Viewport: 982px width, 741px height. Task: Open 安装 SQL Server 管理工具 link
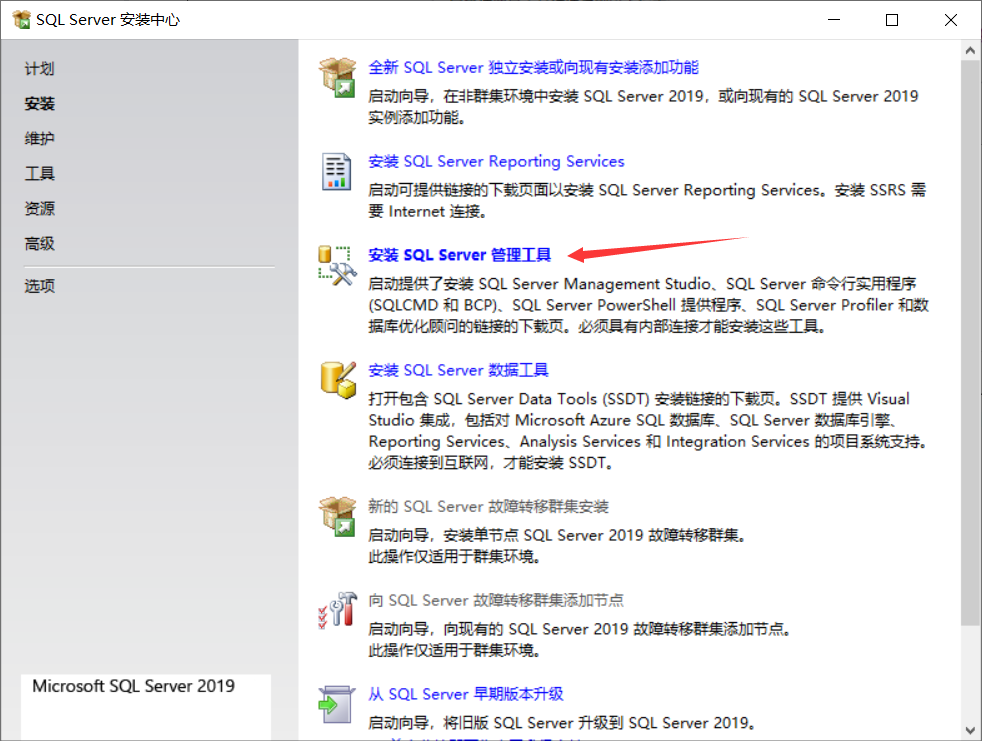click(x=460, y=255)
